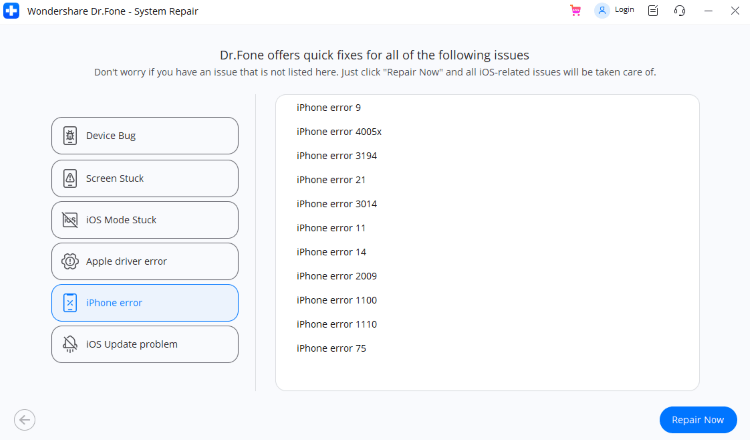Open the headset support icon
Viewport: 750px width, 440px height.
[679, 11]
